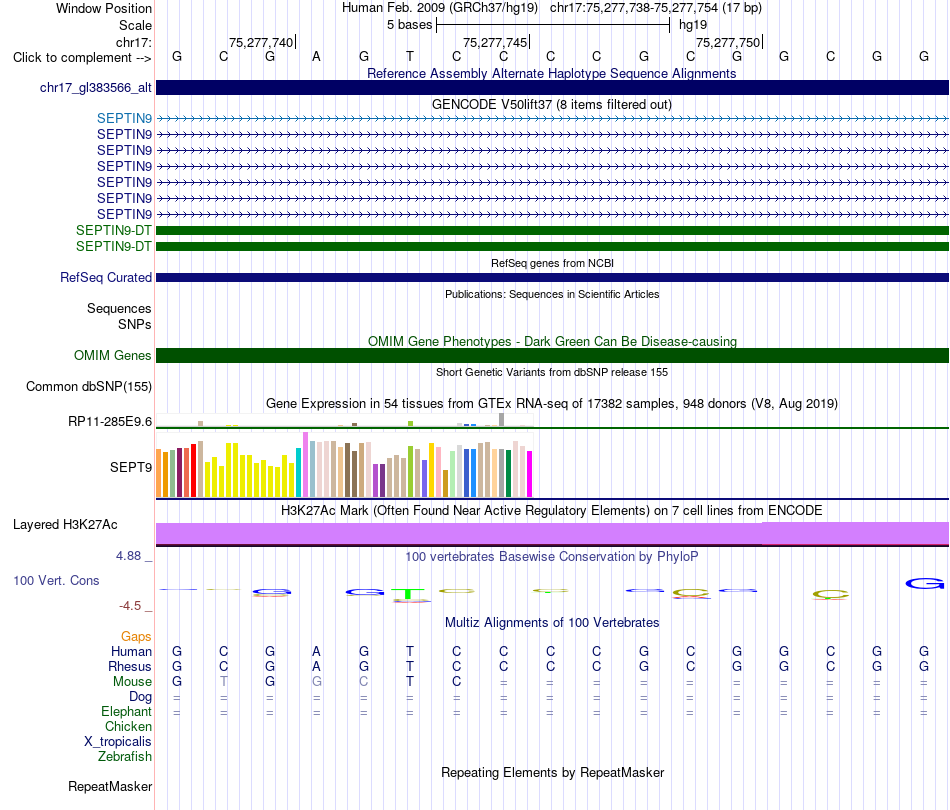Select the Layered H3K27Ac label
Viewport: 950px width, 810px height.
pos(65,525)
